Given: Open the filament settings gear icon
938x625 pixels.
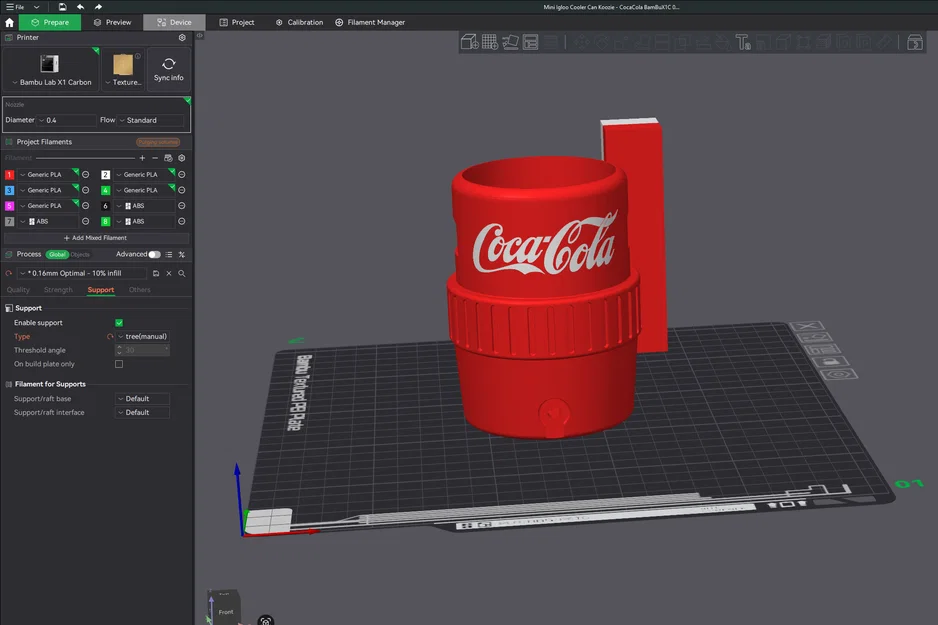Looking at the screenshot, I should tap(182, 158).
